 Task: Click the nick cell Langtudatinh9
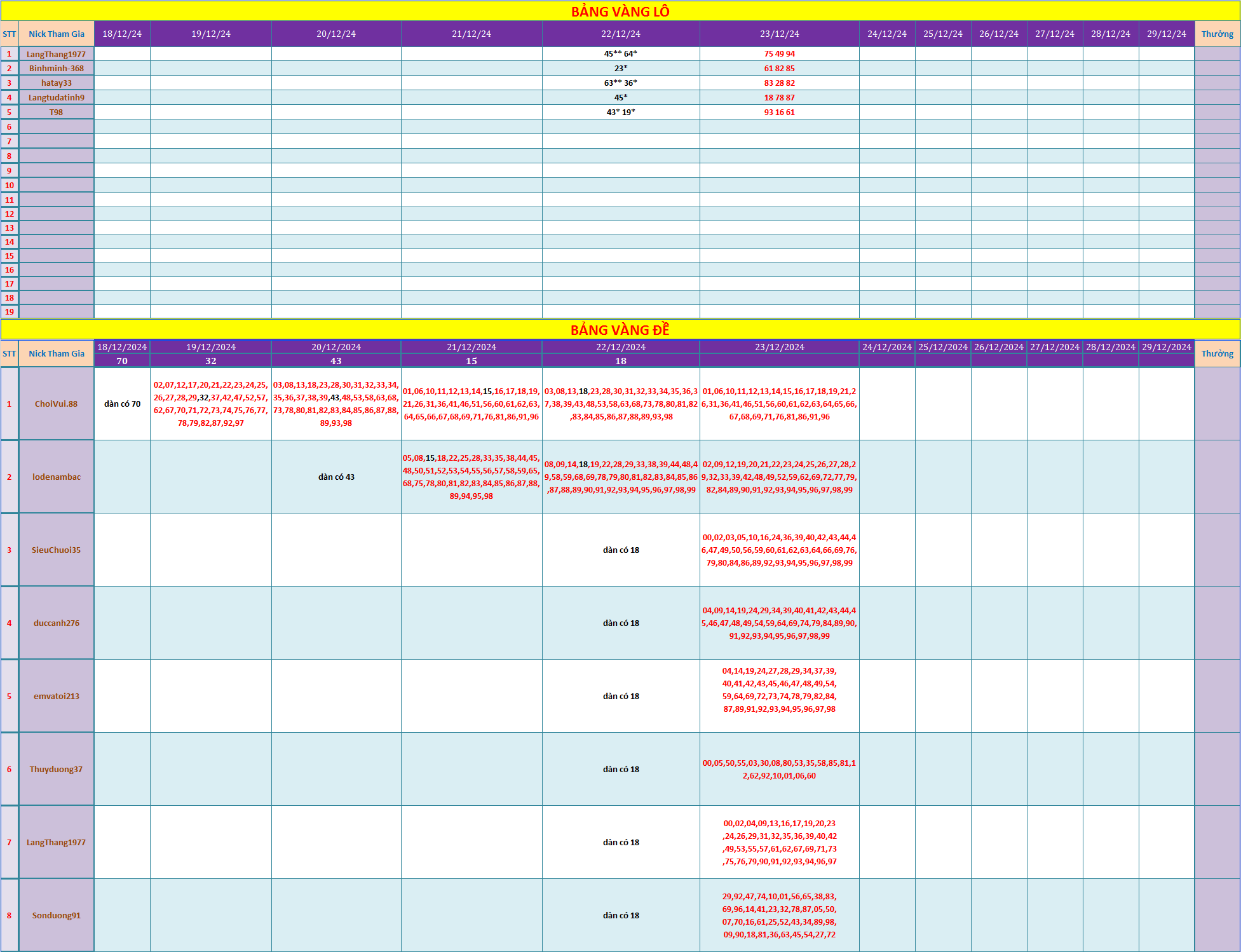pyautogui.click(x=57, y=98)
